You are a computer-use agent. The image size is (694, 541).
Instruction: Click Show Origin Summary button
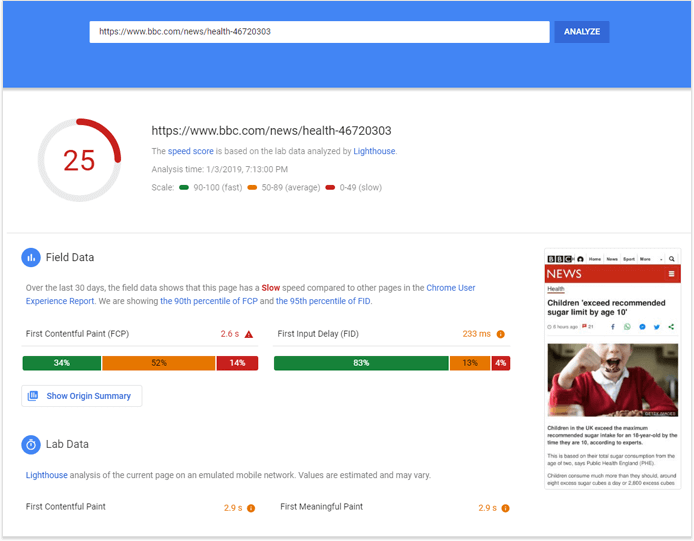[x=82, y=396]
